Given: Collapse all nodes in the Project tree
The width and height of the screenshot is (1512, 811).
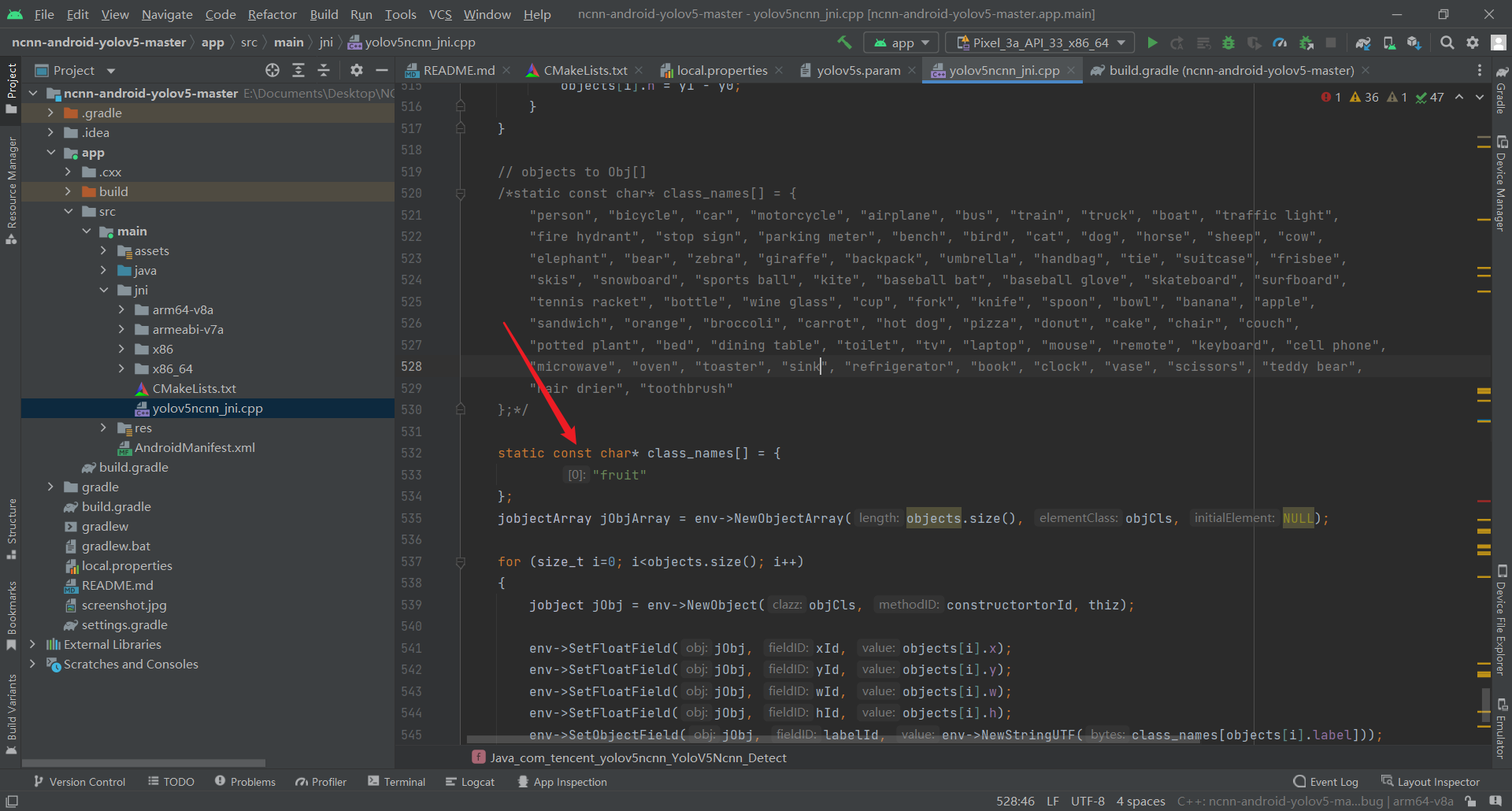Looking at the screenshot, I should point(323,70).
